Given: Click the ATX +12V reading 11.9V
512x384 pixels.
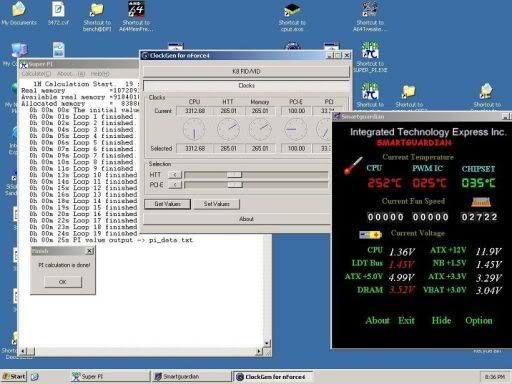Looking at the screenshot, I should tap(488, 252).
